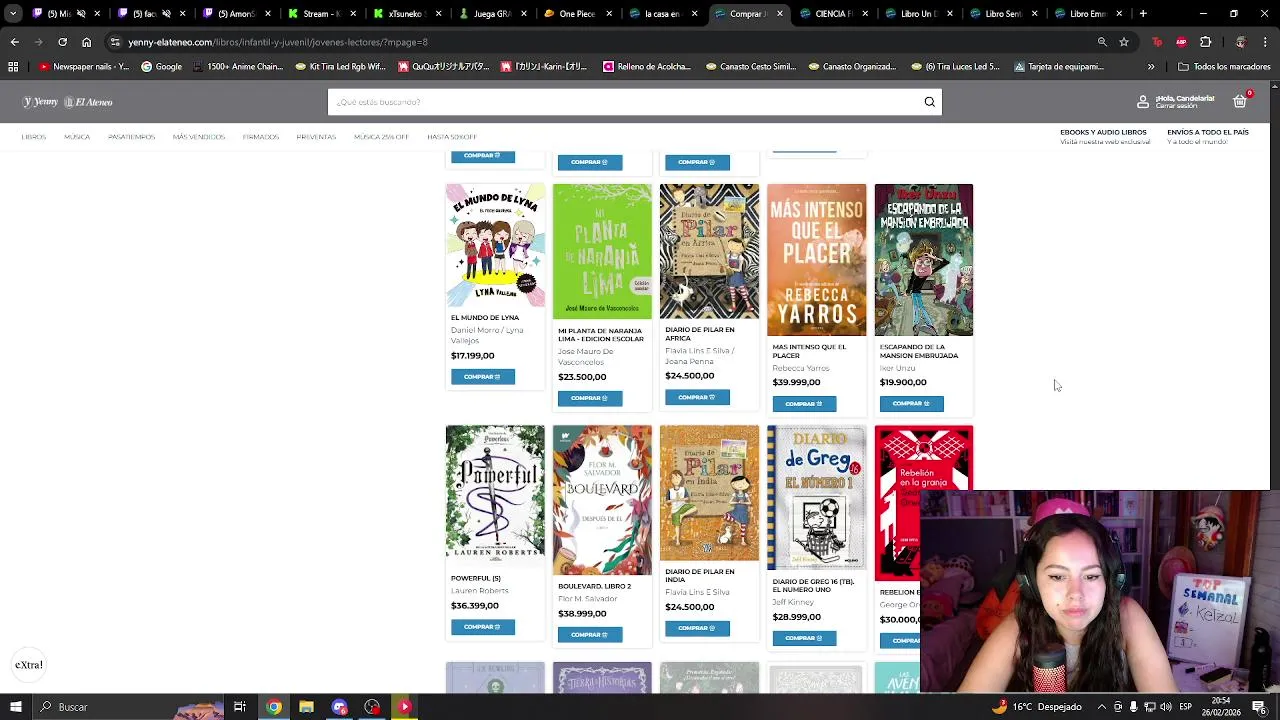Image resolution: width=1280 pixels, height=720 pixels.
Task: Open the MÁS VENDIDOS menu
Action: pyautogui.click(x=198, y=137)
